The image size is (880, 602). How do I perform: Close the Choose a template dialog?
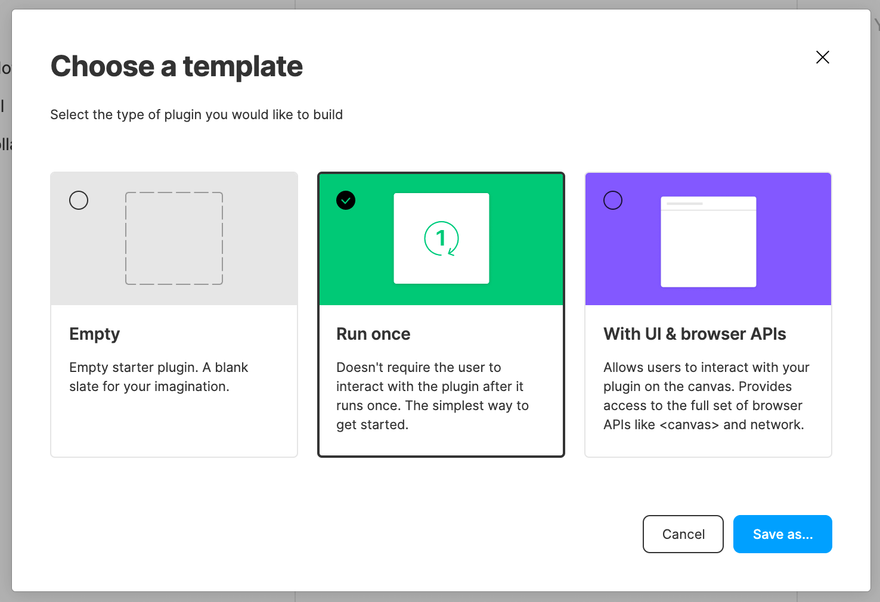tap(823, 57)
